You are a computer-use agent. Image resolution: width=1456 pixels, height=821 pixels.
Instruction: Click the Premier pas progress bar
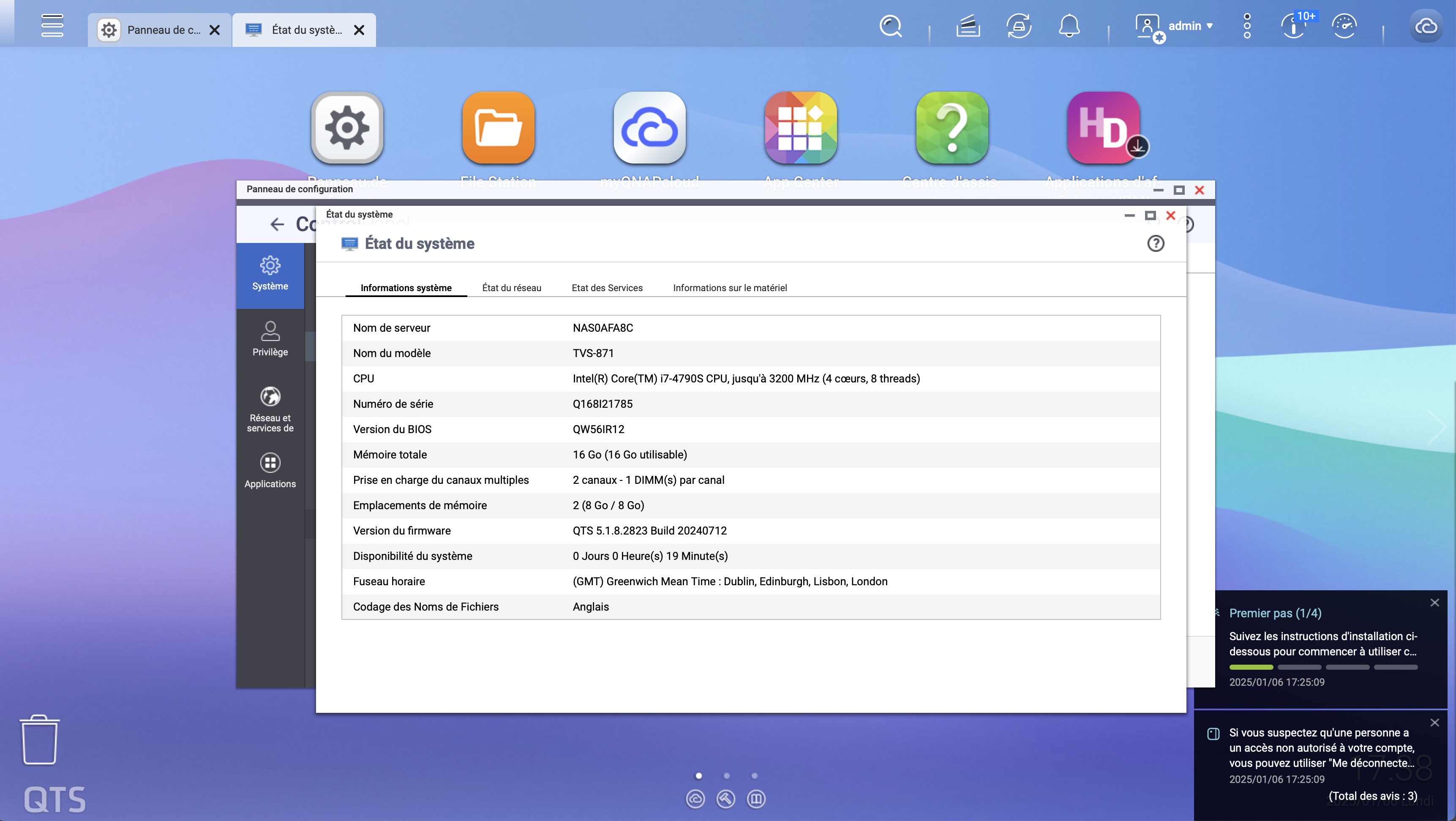[x=1323, y=668]
